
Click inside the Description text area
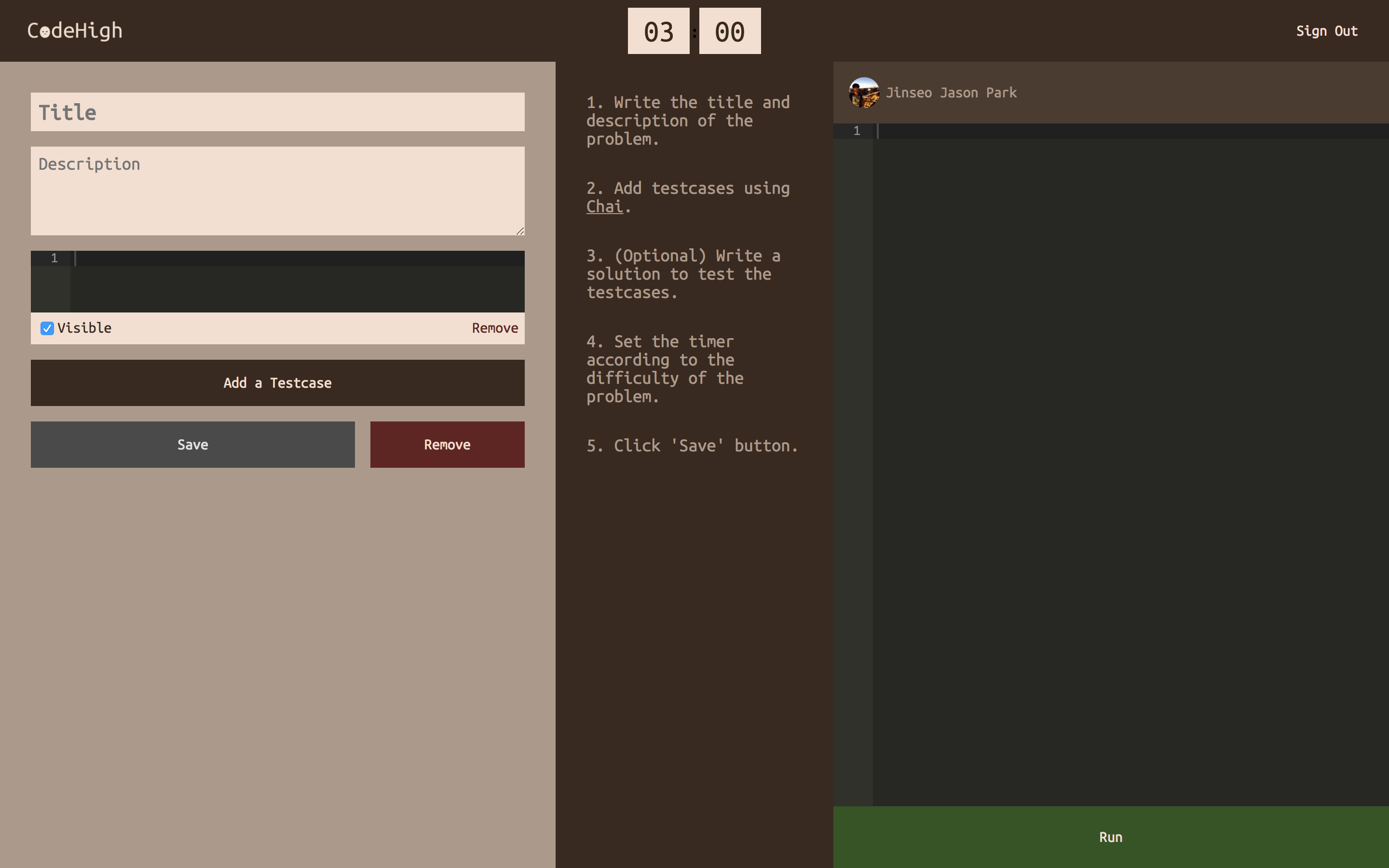pyautogui.click(x=277, y=190)
